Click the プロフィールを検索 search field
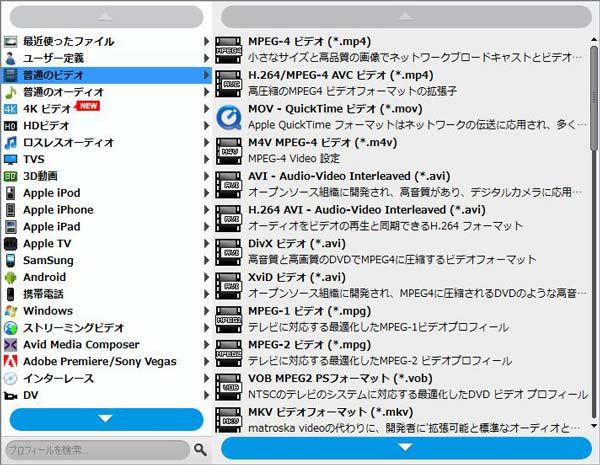 (98, 450)
